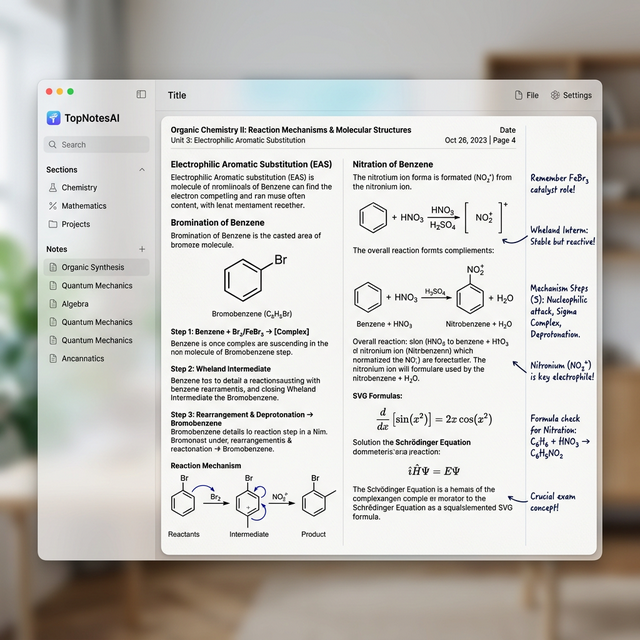Collapse the Sections list chevron

click(x=142, y=169)
